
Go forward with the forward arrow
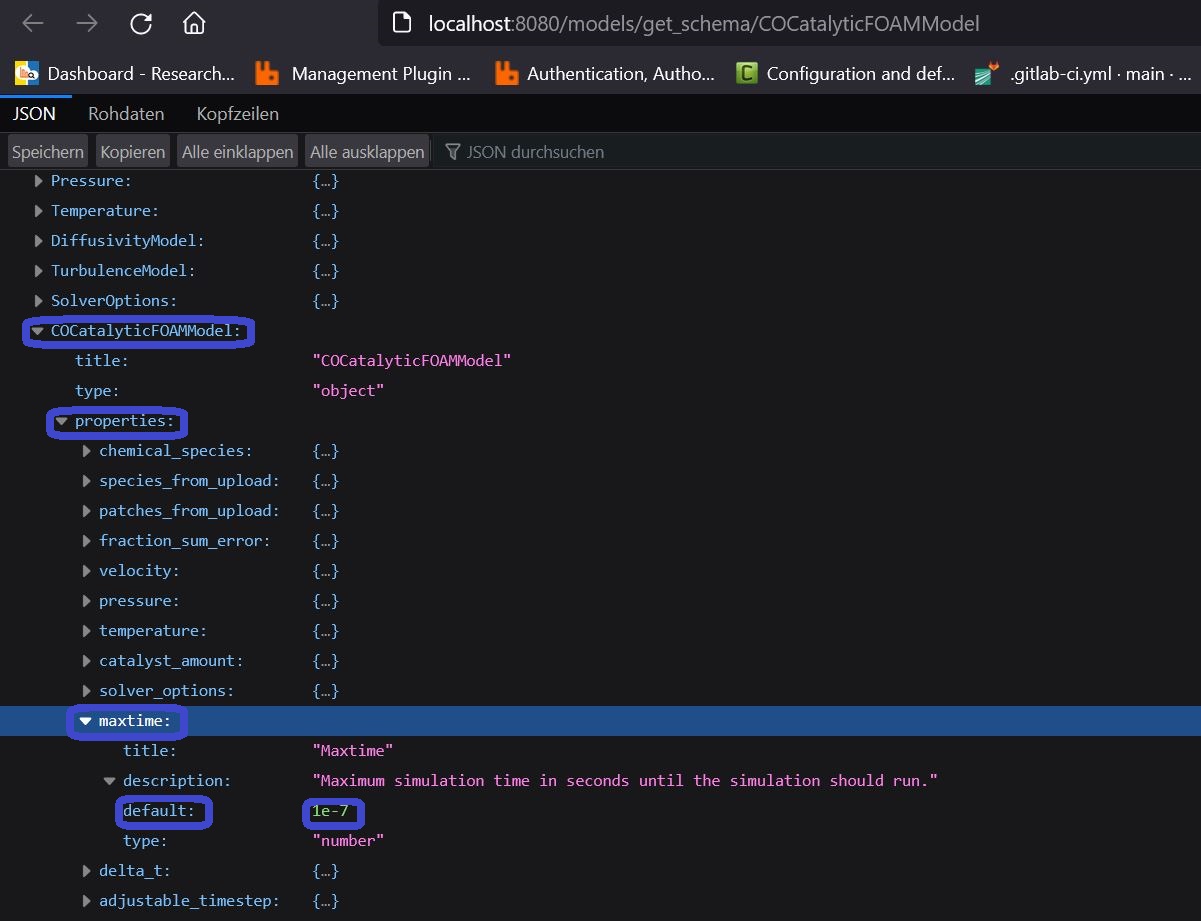click(x=87, y=23)
